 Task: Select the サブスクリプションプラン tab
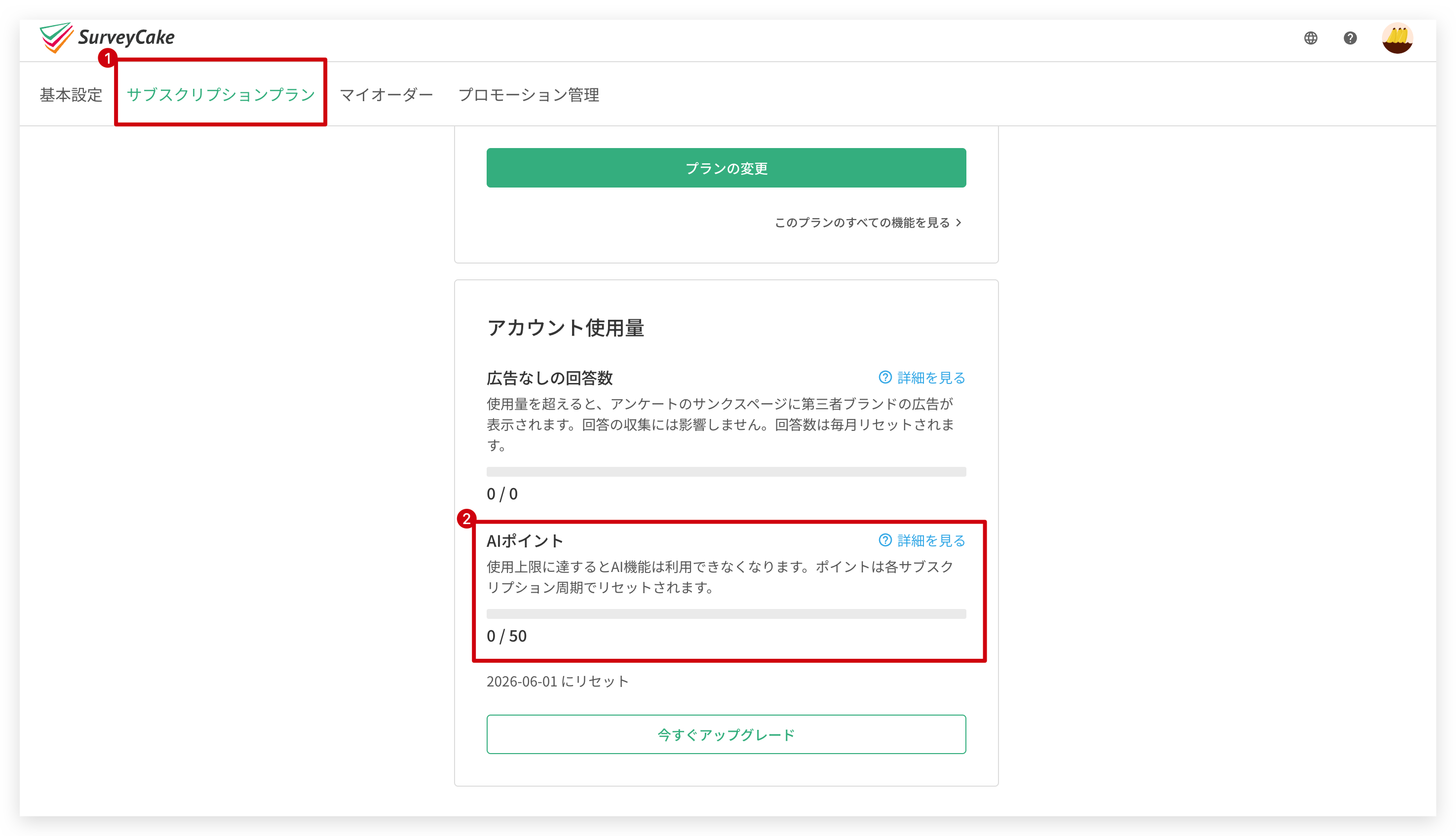pos(221,95)
